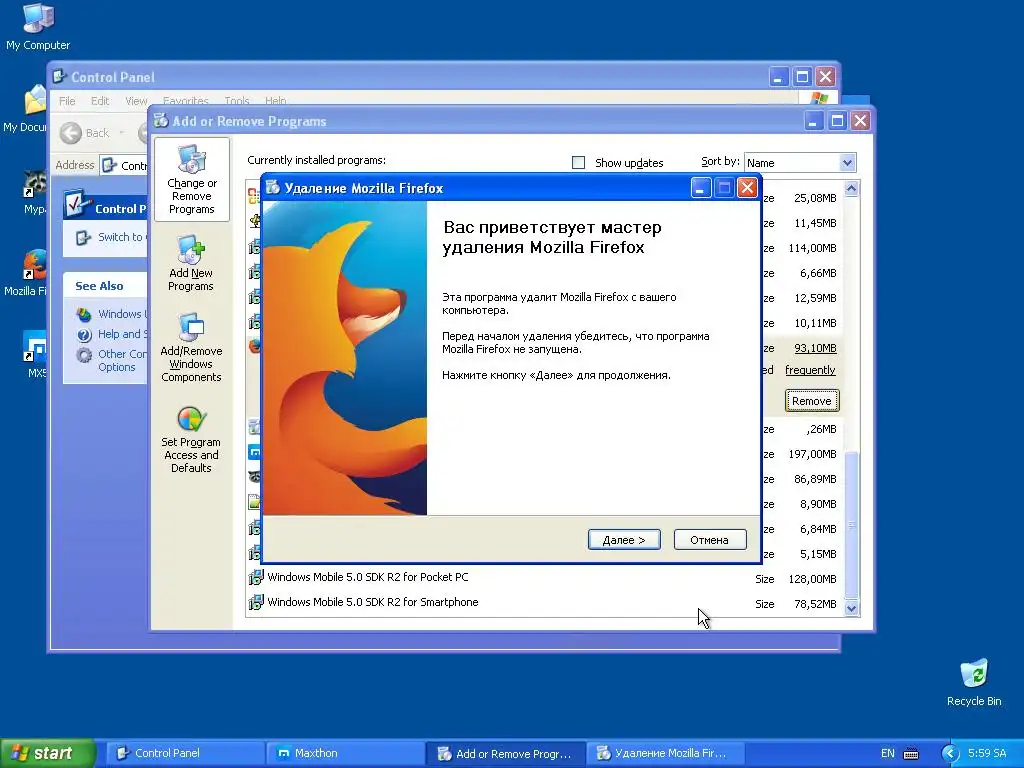Image resolution: width=1024 pixels, height=768 pixels.
Task: Switch to Maxthon taskbar button
Action: click(345, 753)
